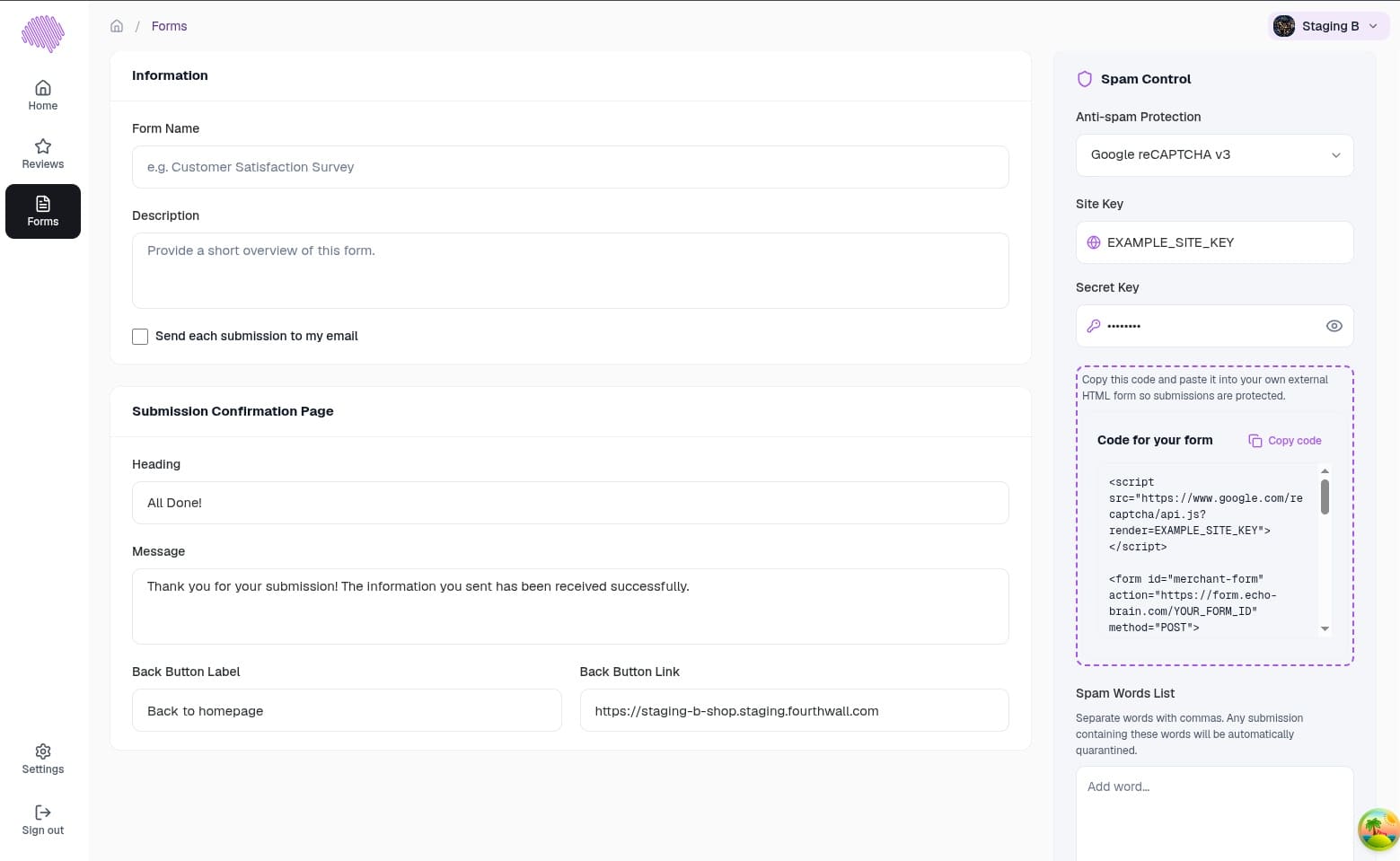Go to the Forms breadcrumb link
The height and width of the screenshot is (861, 1400).
tap(169, 26)
